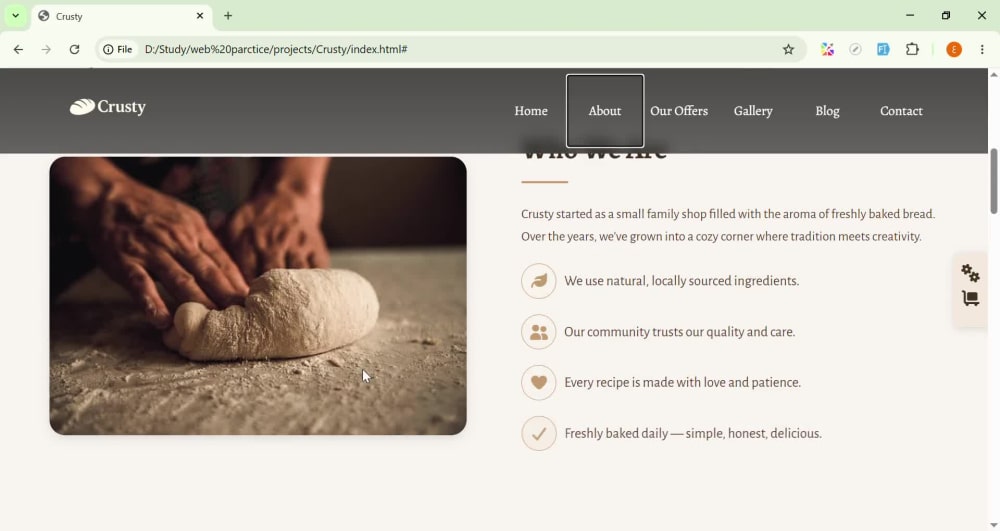Click the Crusty bread logo
The image size is (1000, 531).
coord(108,107)
